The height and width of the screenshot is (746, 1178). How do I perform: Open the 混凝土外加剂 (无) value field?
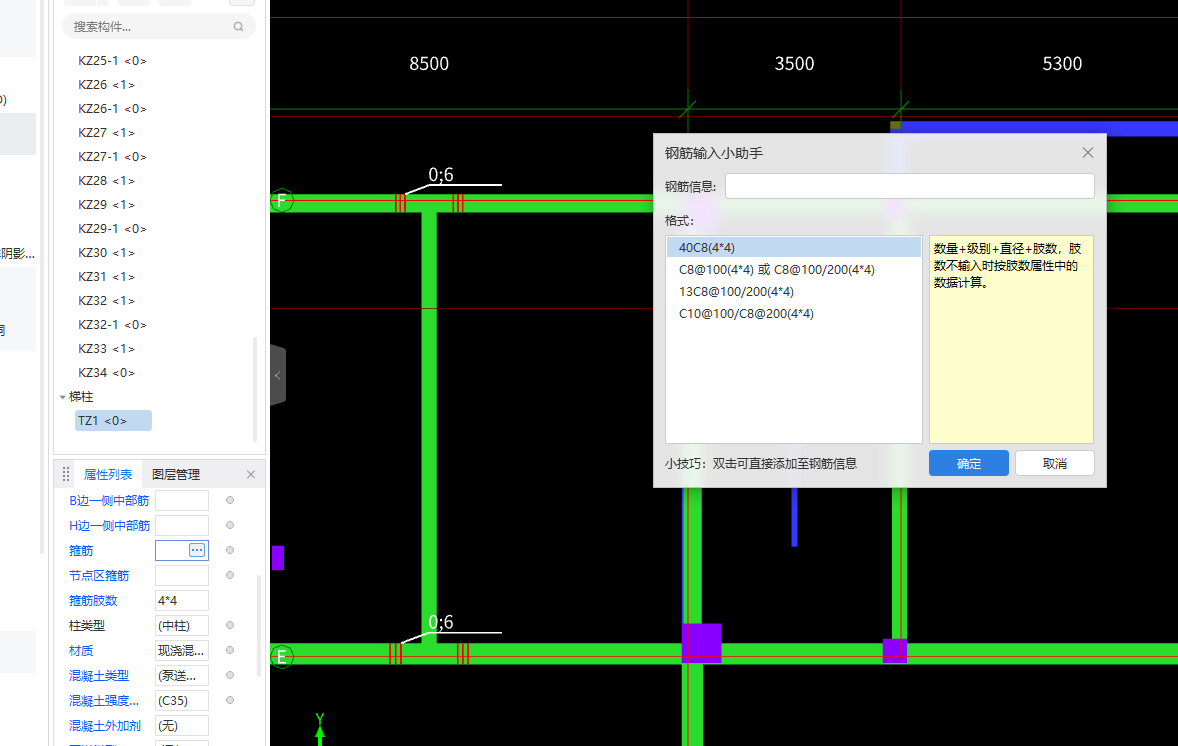tap(182, 726)
